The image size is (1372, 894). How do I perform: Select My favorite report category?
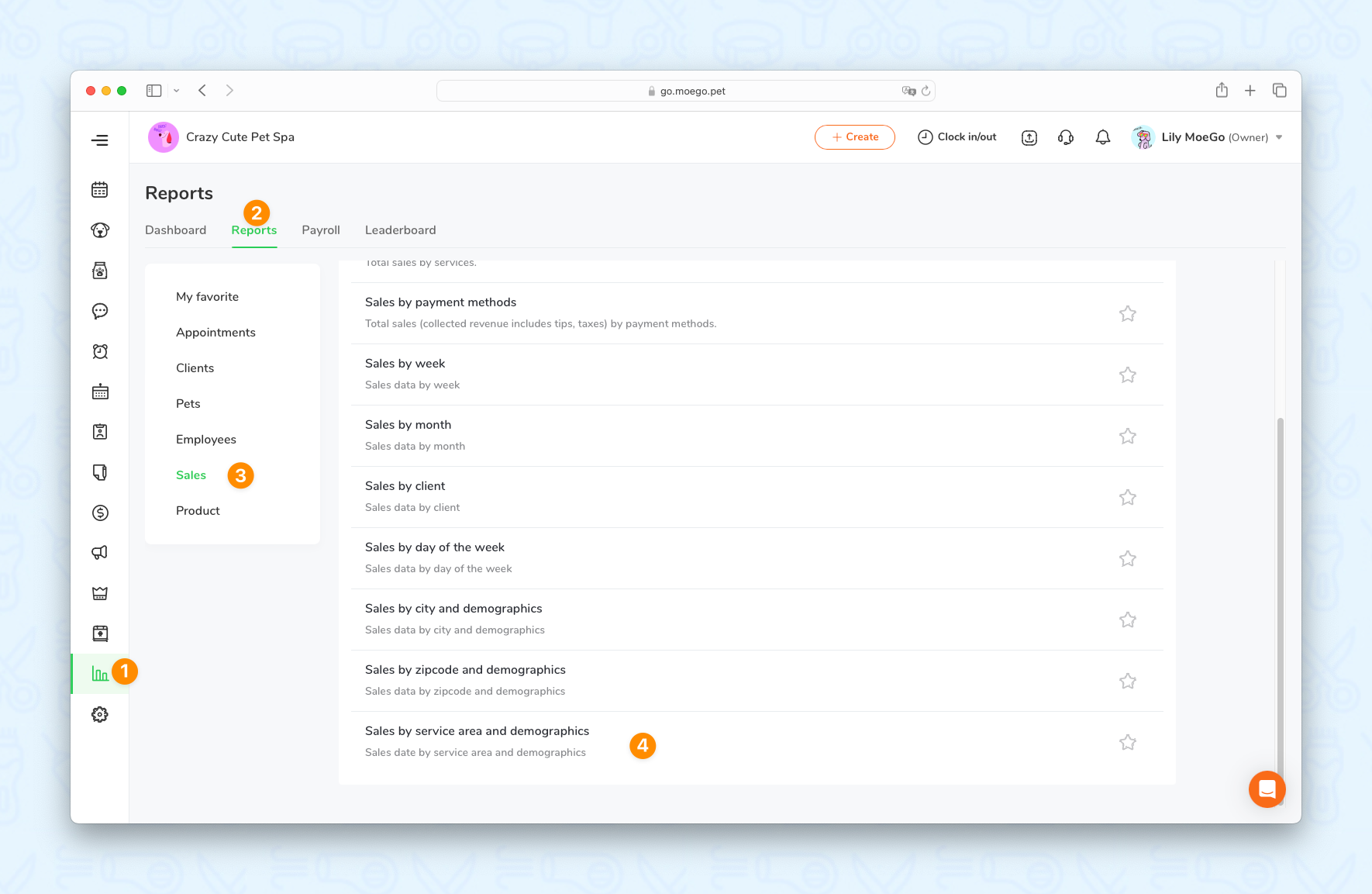(x=207, y=297)
